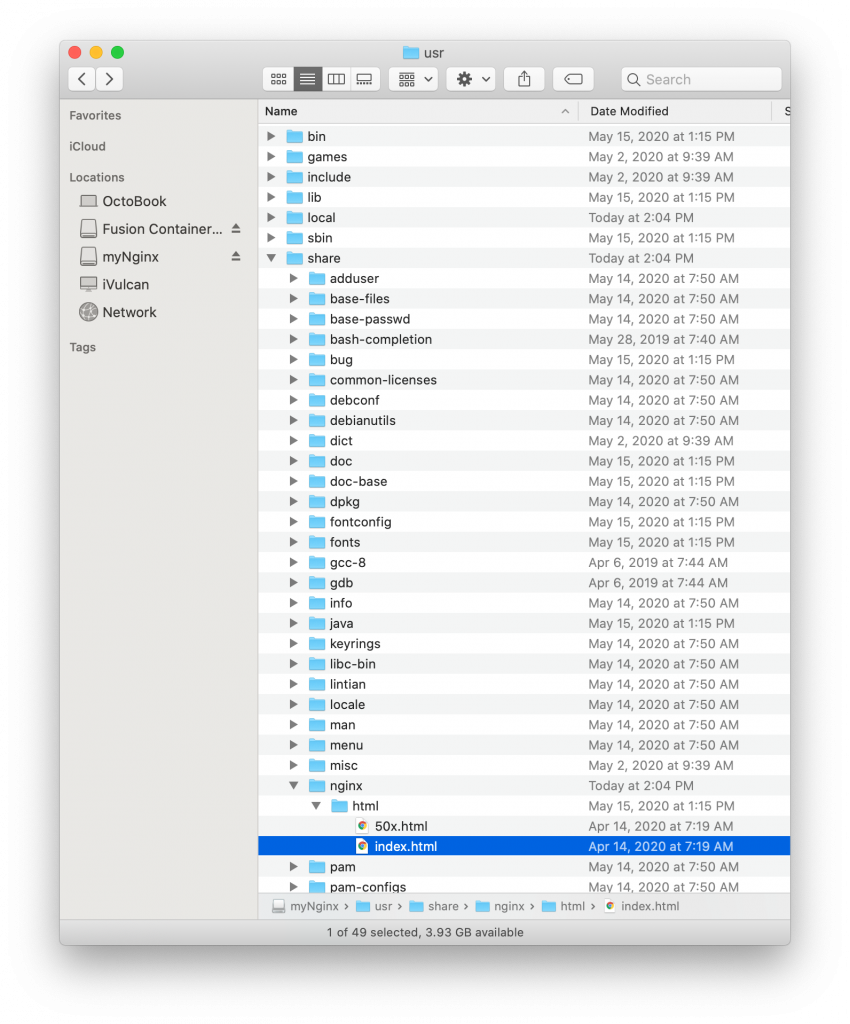The height and width of the screenshot is (1024, 850).
Task: Switch to list view
Action: click(x=307, y=79)
